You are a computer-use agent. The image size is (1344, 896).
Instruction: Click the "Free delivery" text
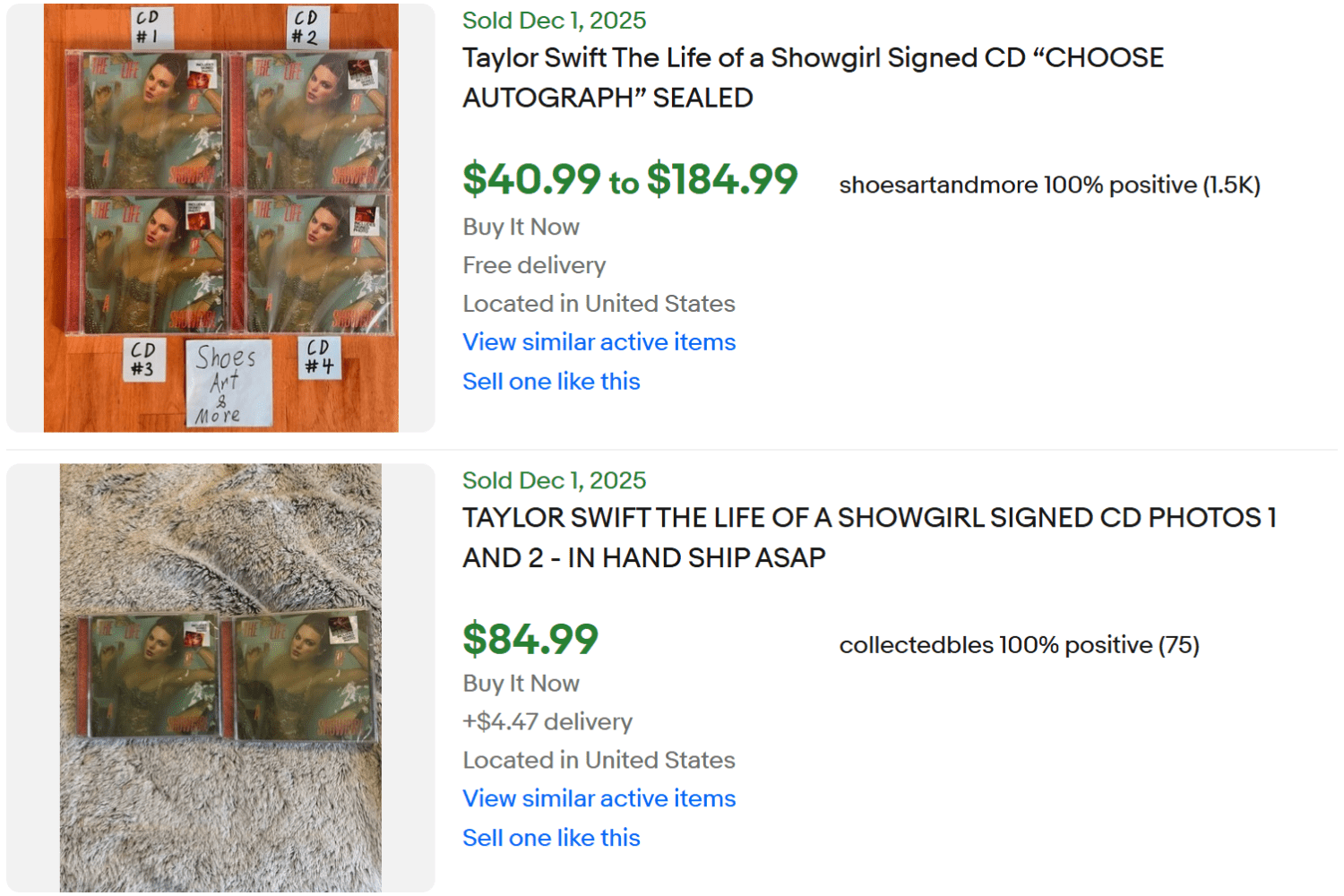point(534,265)
